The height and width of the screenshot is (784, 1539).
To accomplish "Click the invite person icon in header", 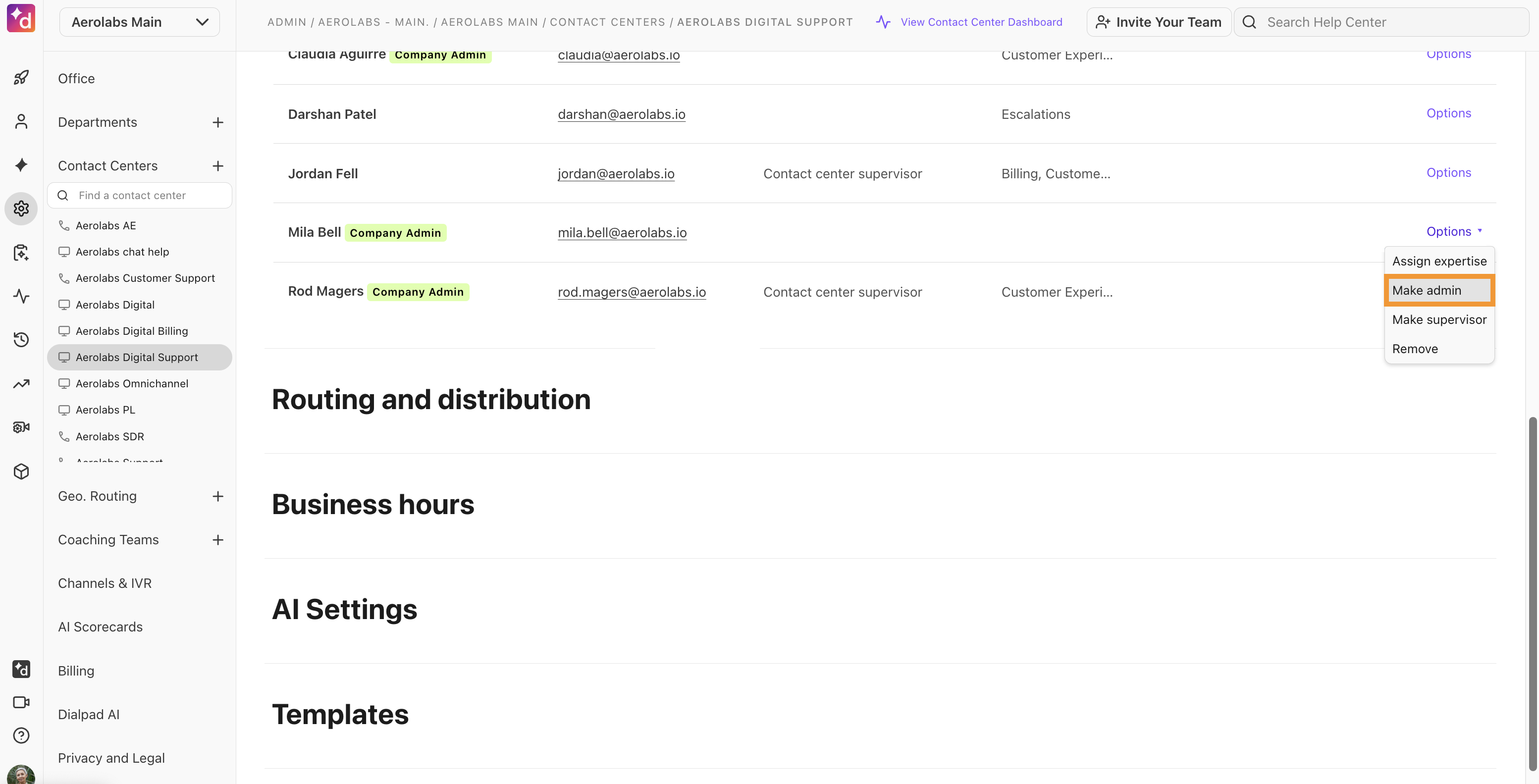I will (1103, 22).
